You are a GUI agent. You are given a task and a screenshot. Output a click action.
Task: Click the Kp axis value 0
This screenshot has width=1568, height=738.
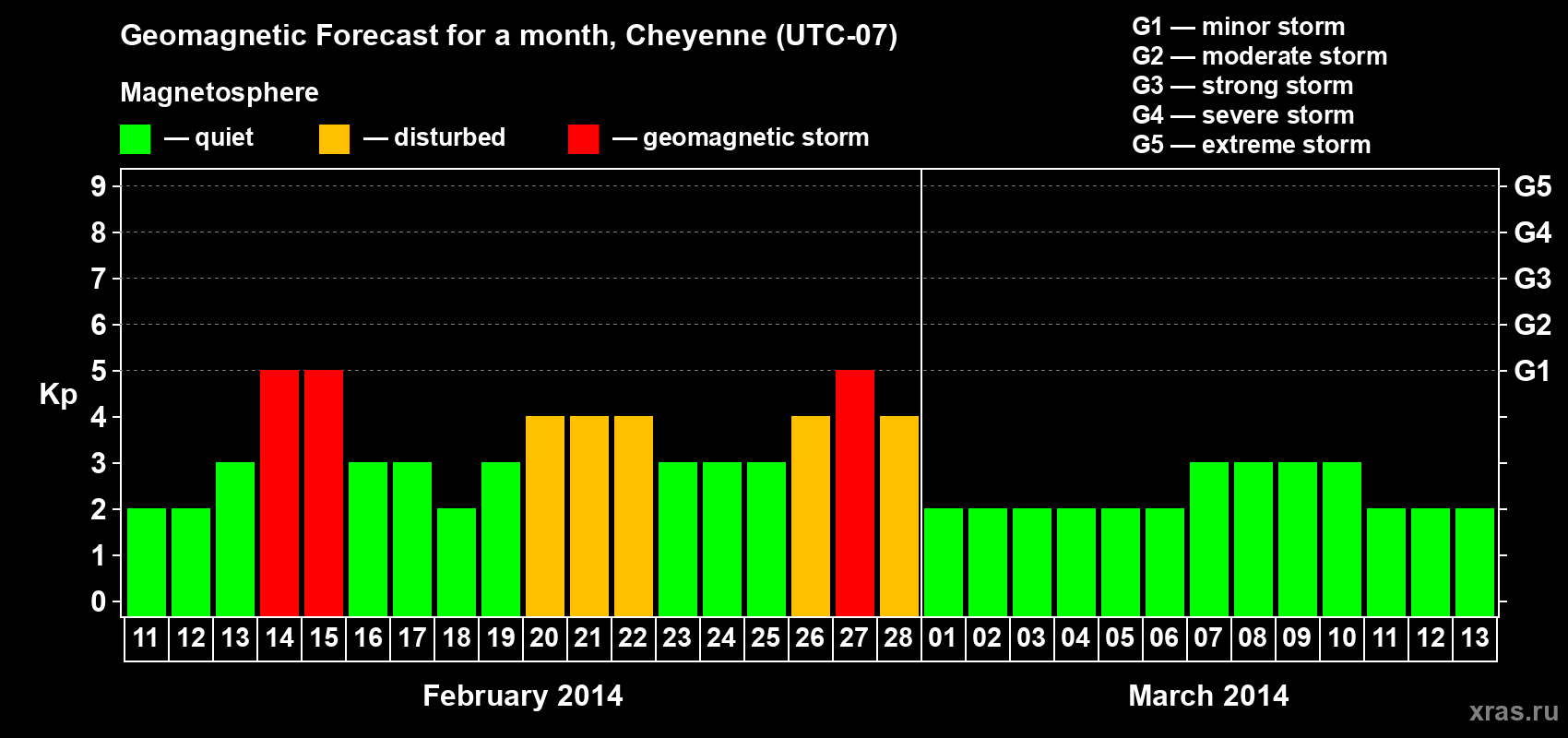[99, 601]
